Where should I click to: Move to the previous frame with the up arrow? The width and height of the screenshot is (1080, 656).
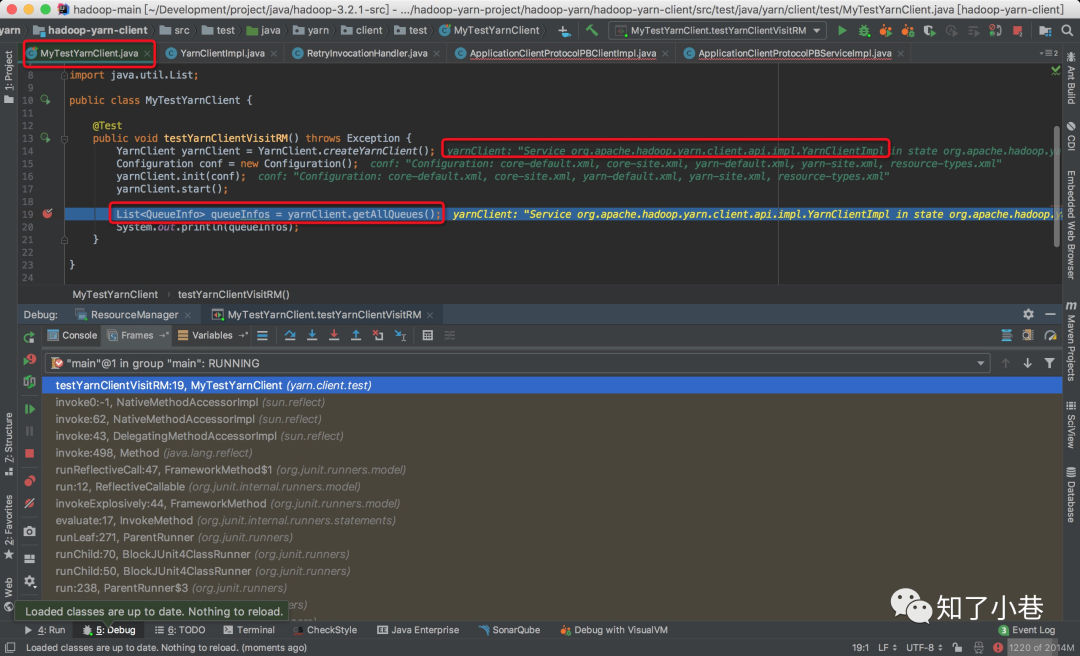click(x=1006, y=363)
